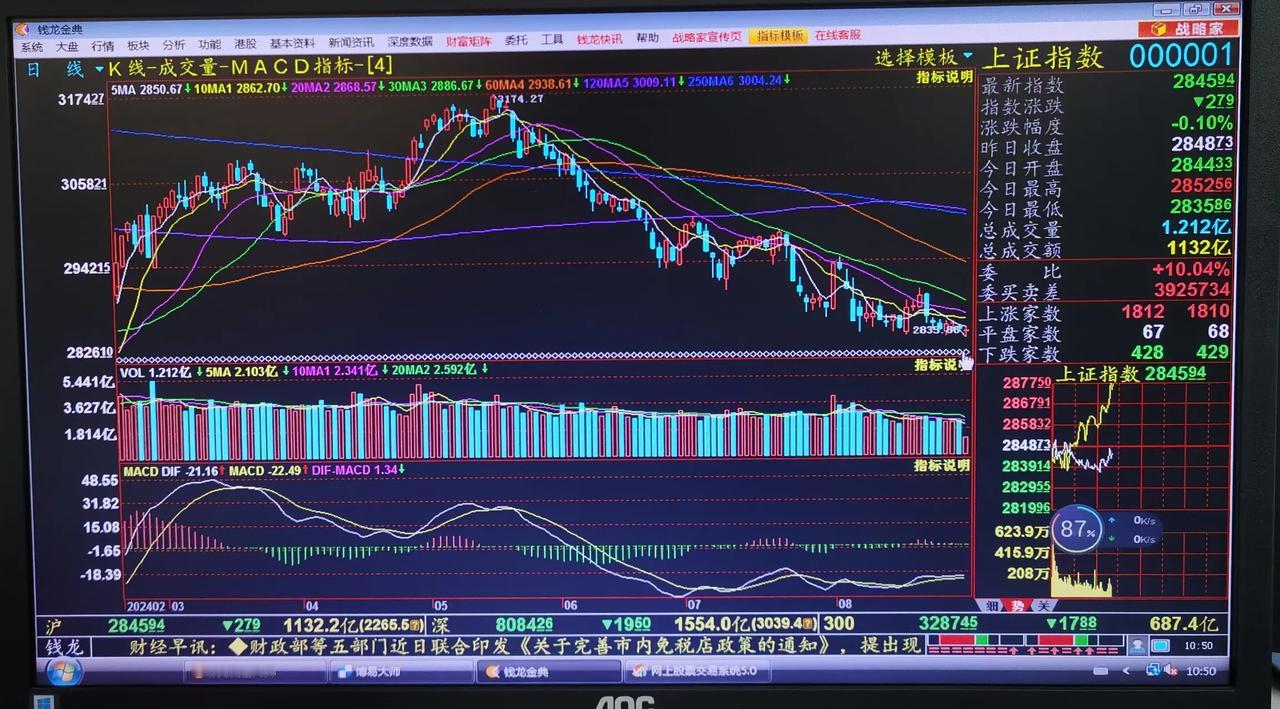Open 在线客服 online support
Viewport: 1280px width, 709px height.
click(x=837, y=35)
